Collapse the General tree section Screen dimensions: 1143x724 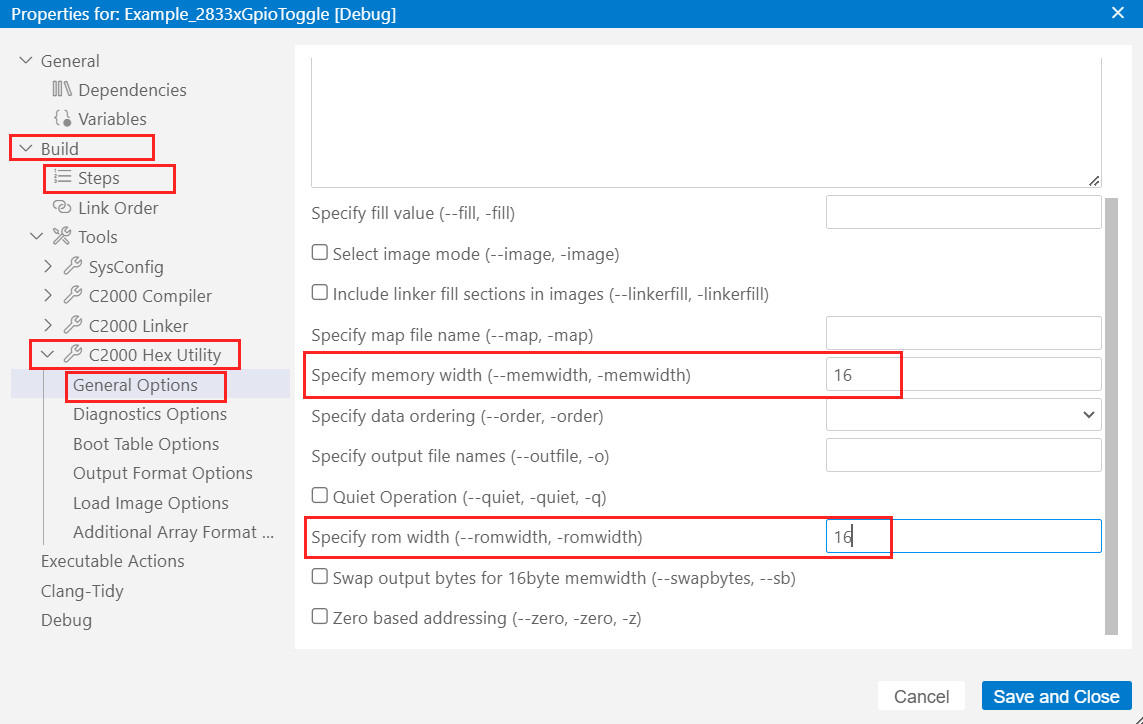(26, 61)
